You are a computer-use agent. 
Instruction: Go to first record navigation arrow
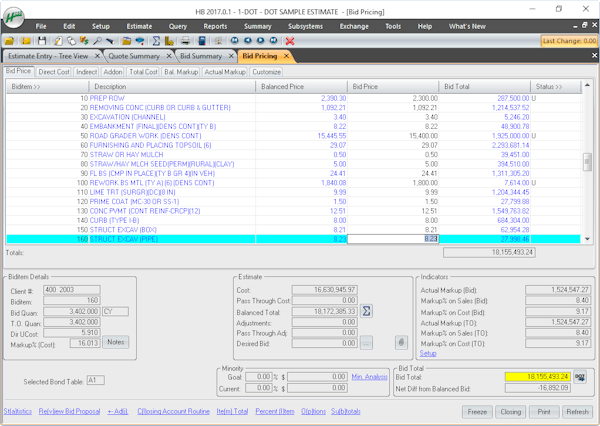[234, 41]
